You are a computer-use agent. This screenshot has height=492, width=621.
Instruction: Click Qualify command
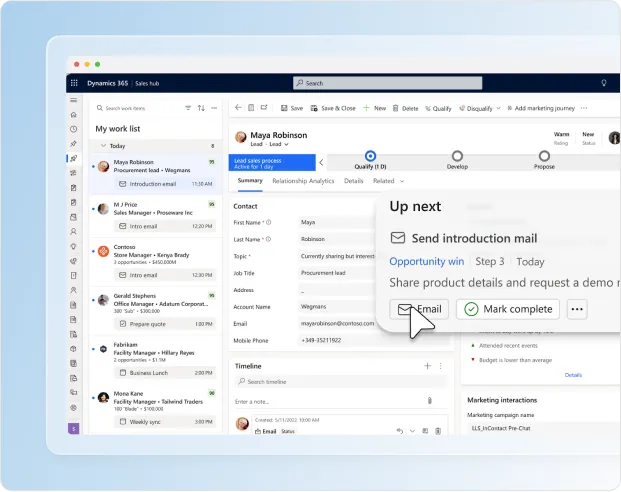coord(438,108)
